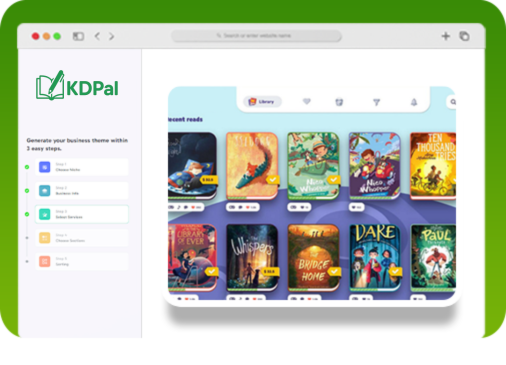Viewport: 506px width, 365px height.
Task: Open the Paul book cover
Action: tap(433, 257)
